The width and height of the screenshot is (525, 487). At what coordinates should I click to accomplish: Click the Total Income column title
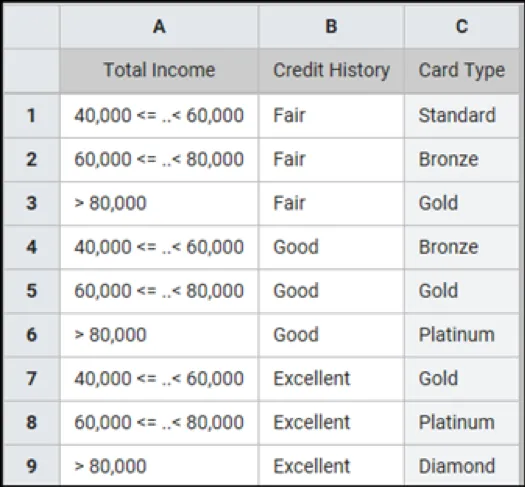point(159,70)
